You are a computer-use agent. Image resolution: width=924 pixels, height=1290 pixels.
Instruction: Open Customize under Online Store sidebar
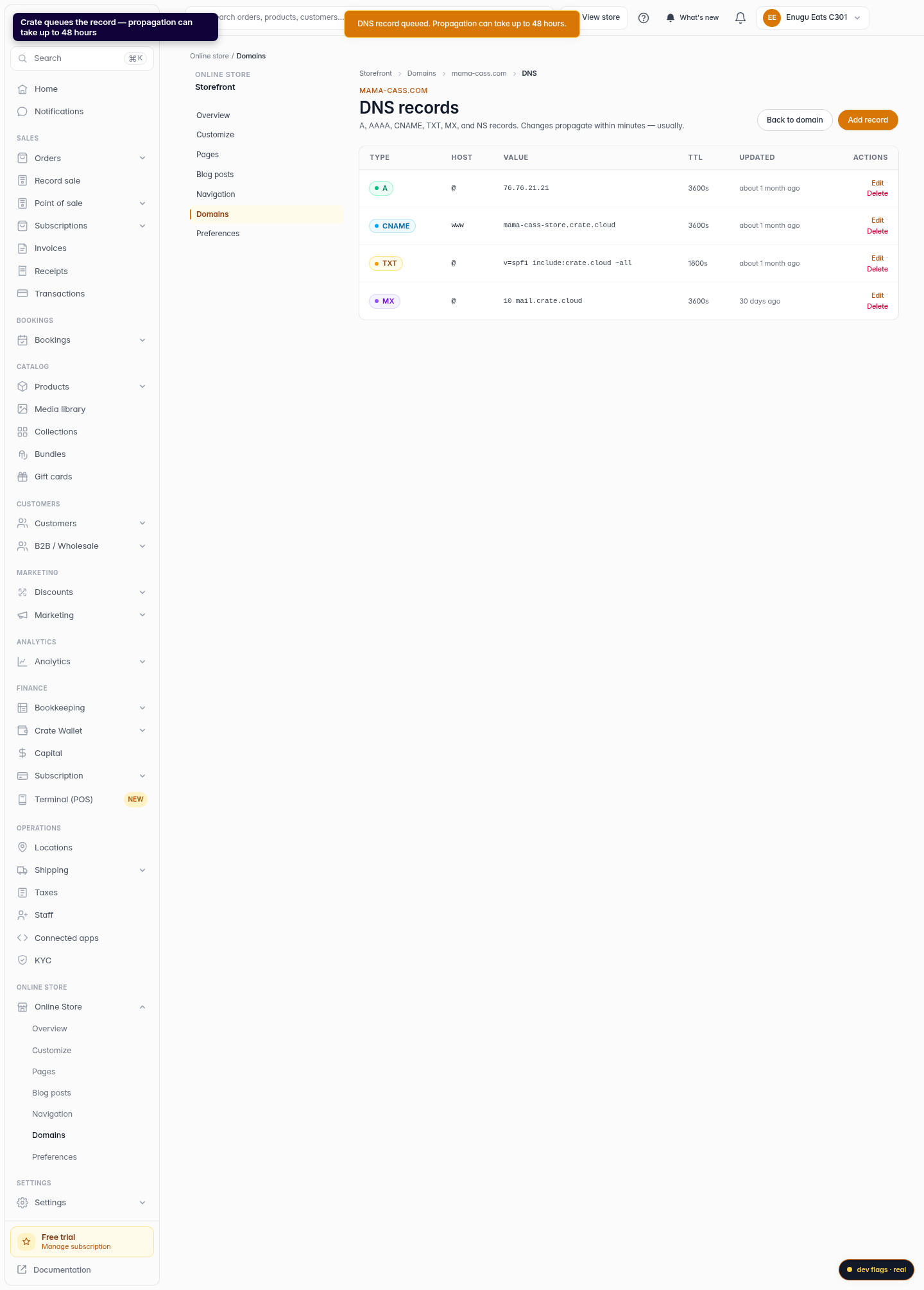click(52, 1051)
